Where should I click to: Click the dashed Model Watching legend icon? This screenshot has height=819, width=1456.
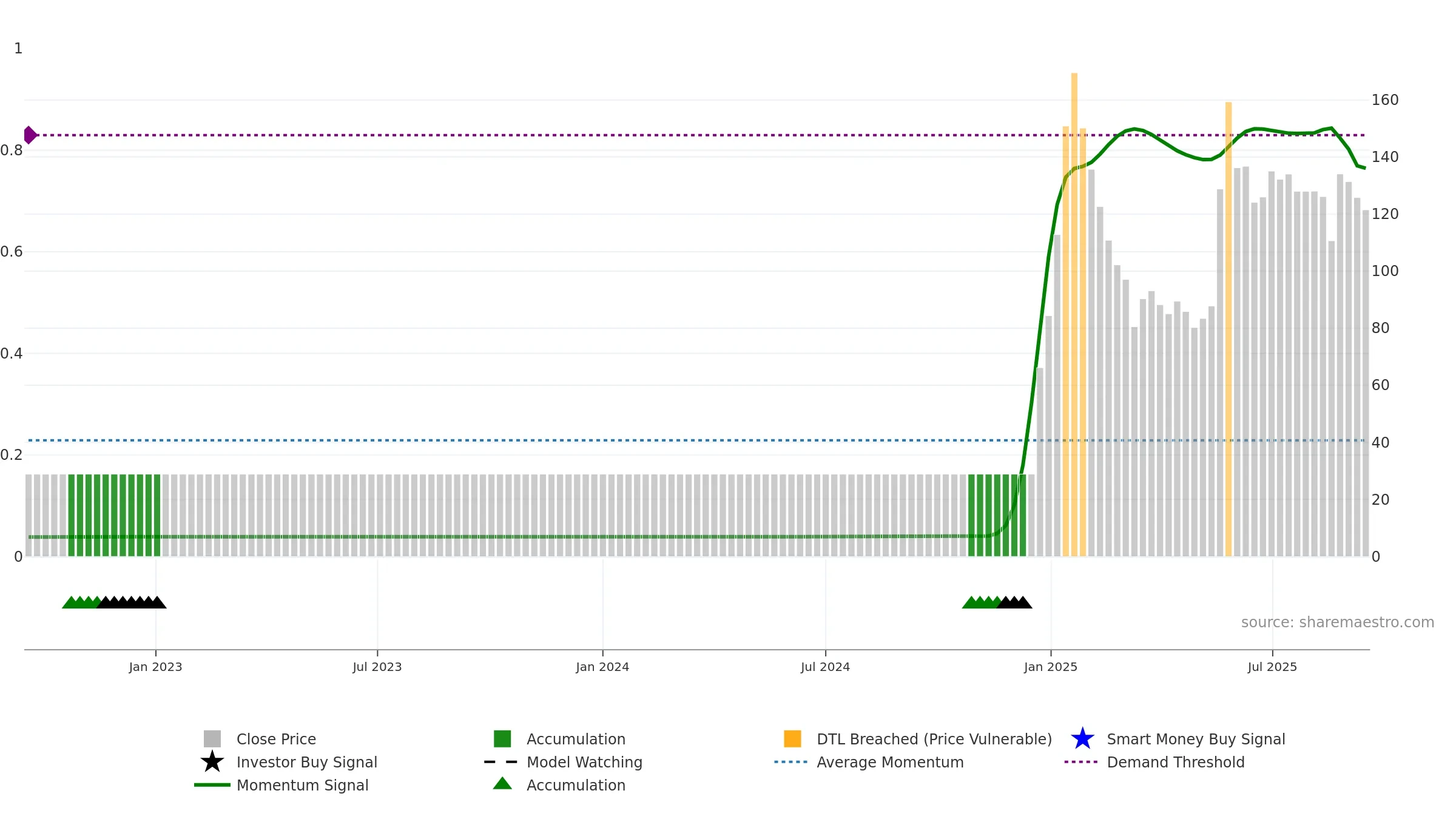coord(501,762)
